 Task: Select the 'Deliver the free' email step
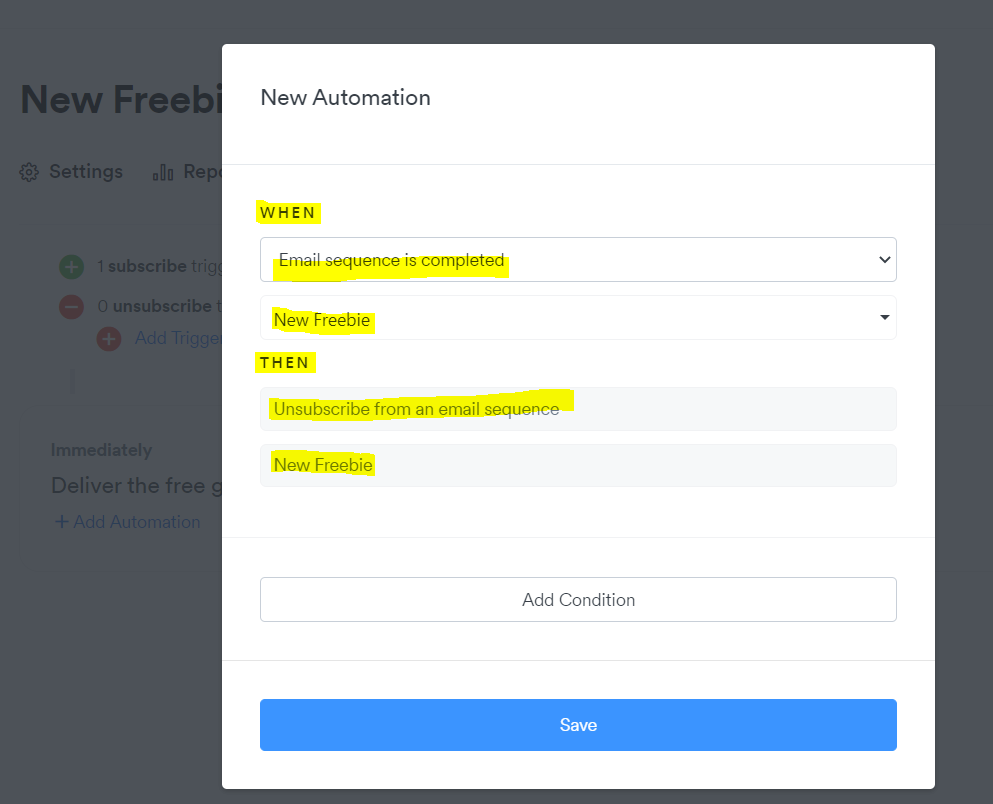pos(135,486)
